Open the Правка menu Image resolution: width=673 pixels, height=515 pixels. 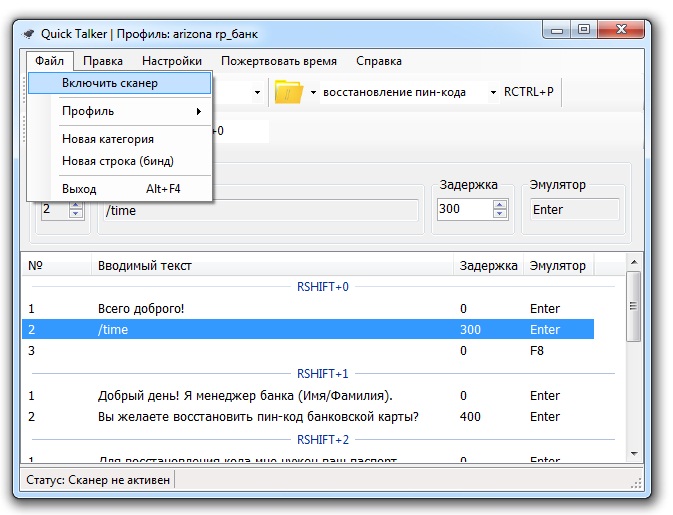pos(103,61)
